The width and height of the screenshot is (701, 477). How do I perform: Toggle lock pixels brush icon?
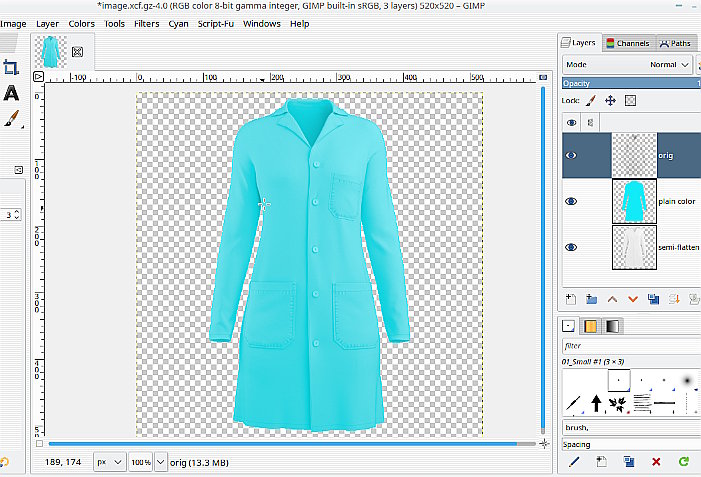590,101
